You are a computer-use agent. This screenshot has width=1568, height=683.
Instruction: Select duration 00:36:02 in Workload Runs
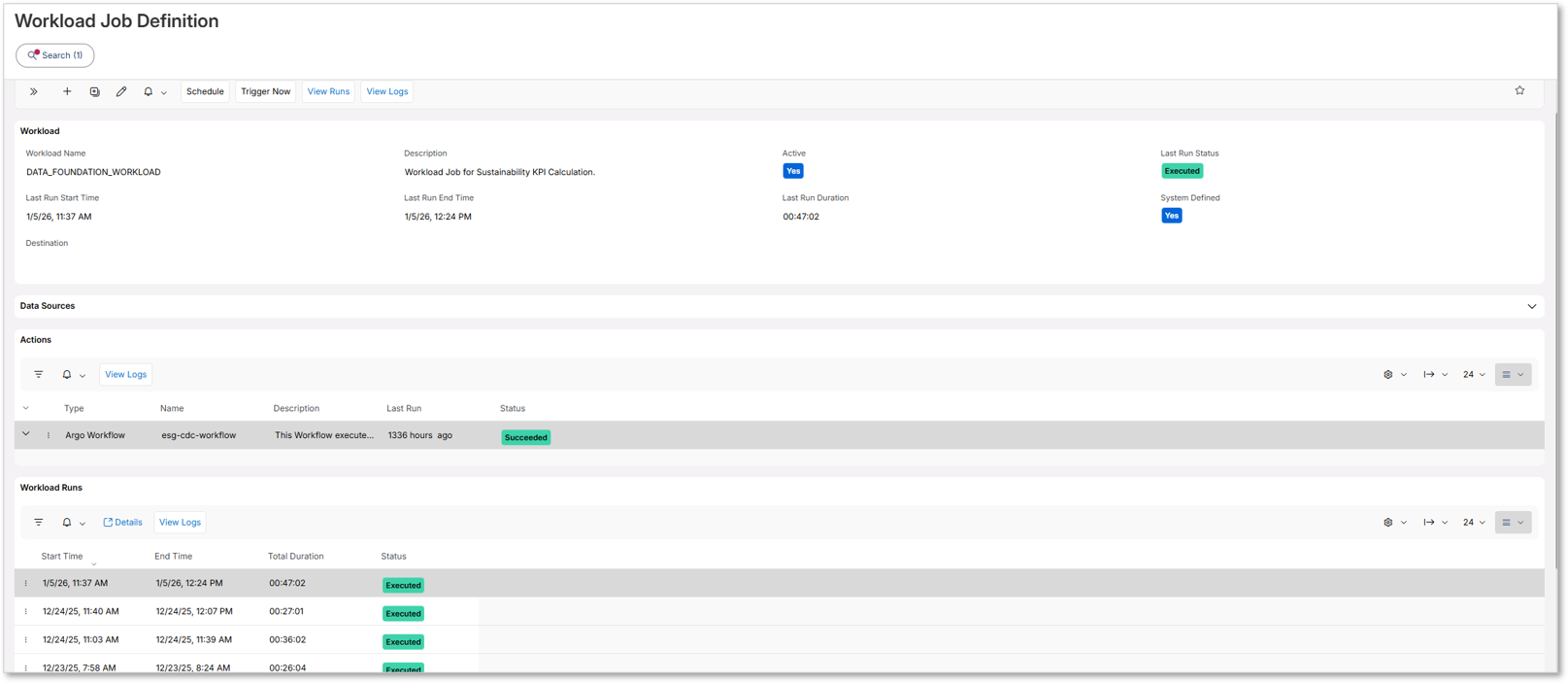click(x=287, y=639)
